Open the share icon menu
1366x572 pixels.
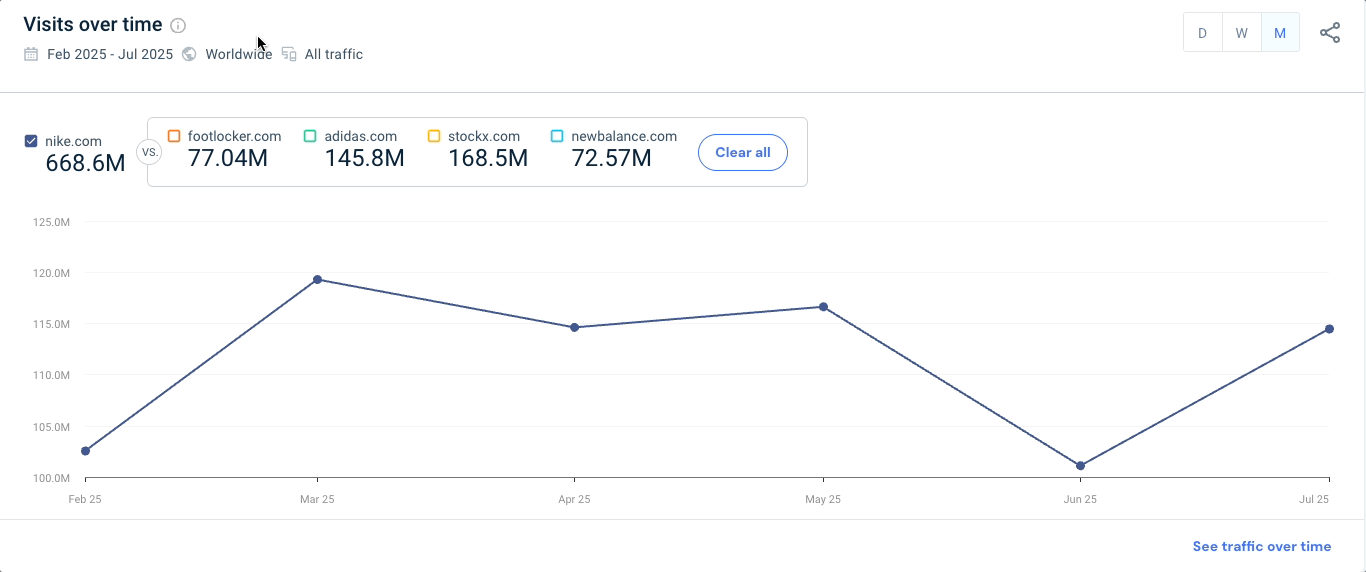(x=1329, y=33)
